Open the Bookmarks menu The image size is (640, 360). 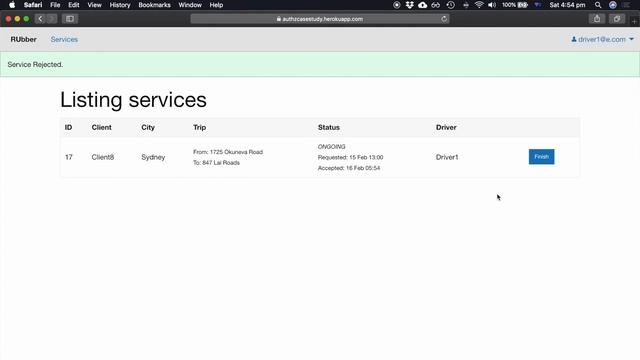pyautogui.click(x=154, y=5)
